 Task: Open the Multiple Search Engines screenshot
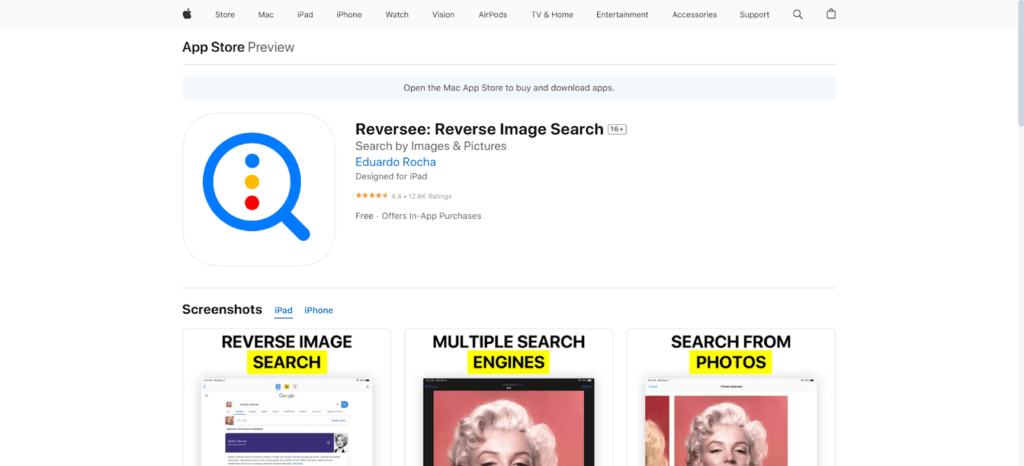pos(508,397)
